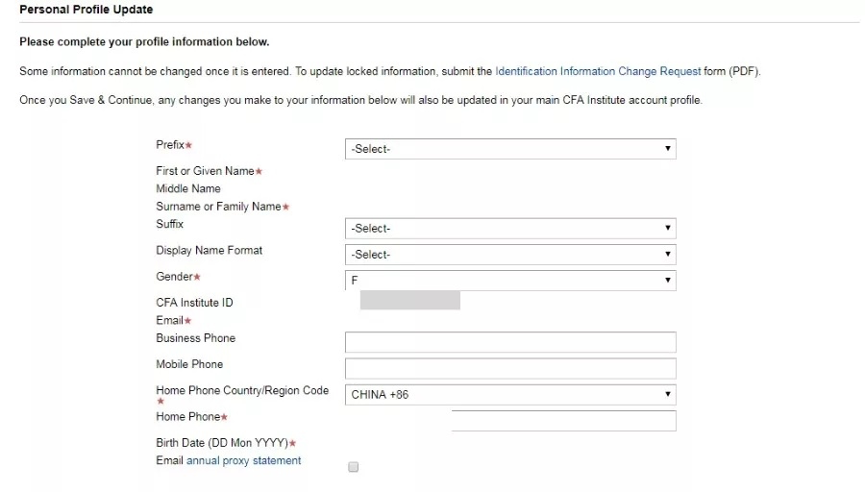Click into the Home Phone input field
The height and width of the screenshot is (493, 866).
click(563, 420)
